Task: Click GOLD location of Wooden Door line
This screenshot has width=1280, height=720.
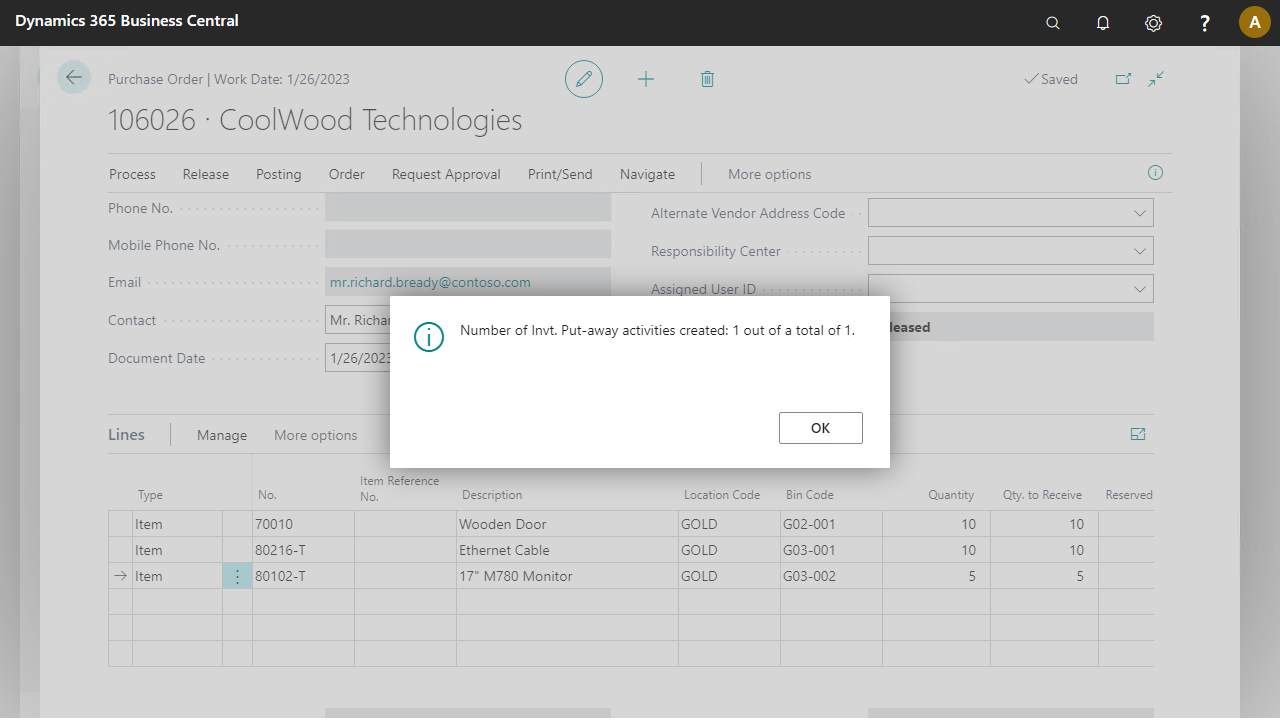Action: pyautogui.click(x=699, y=524)
